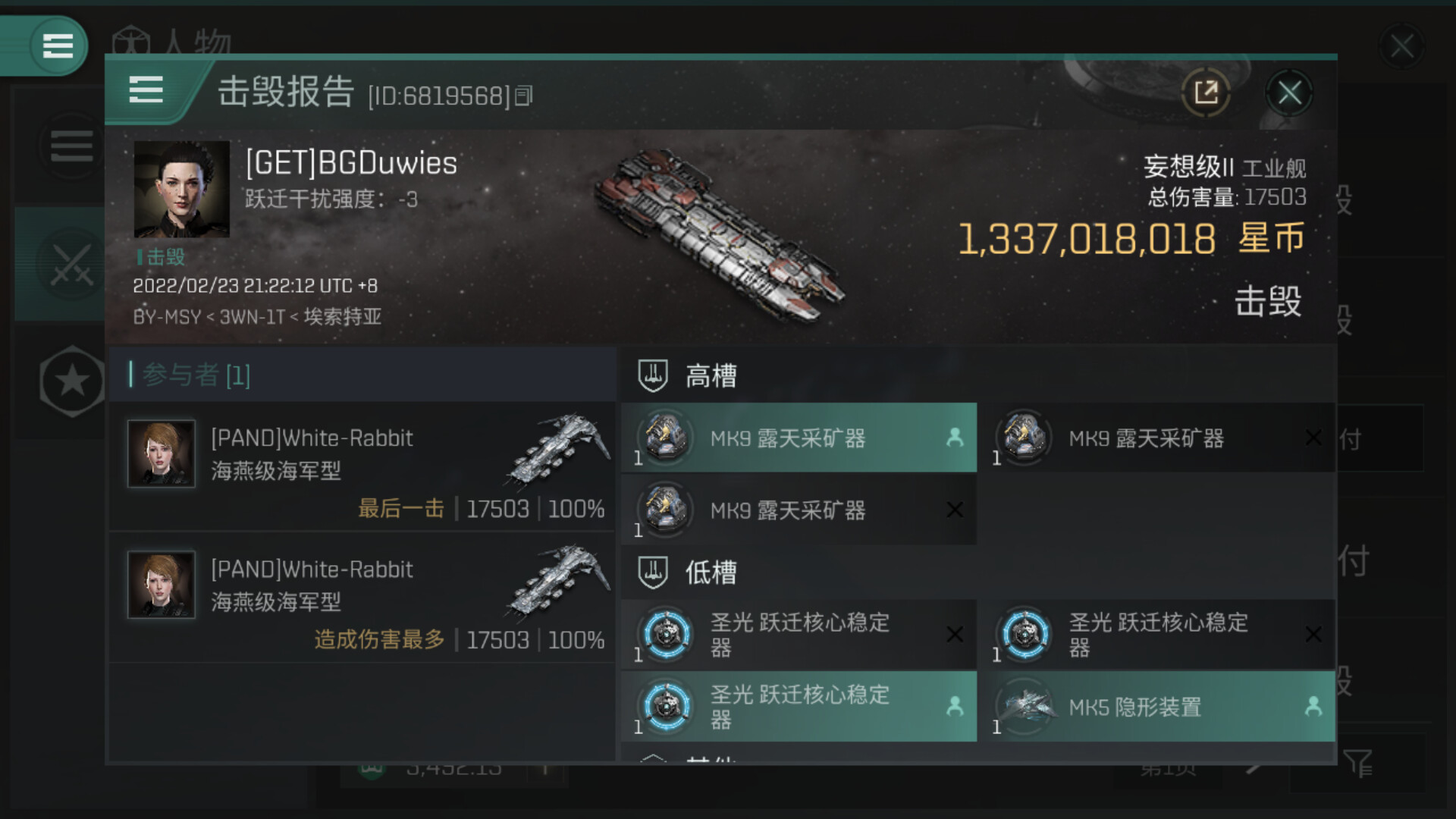Close the kill report window
Viewport: 1456px width, 819px height.
pyautogui.click(x=1289, y=93)
